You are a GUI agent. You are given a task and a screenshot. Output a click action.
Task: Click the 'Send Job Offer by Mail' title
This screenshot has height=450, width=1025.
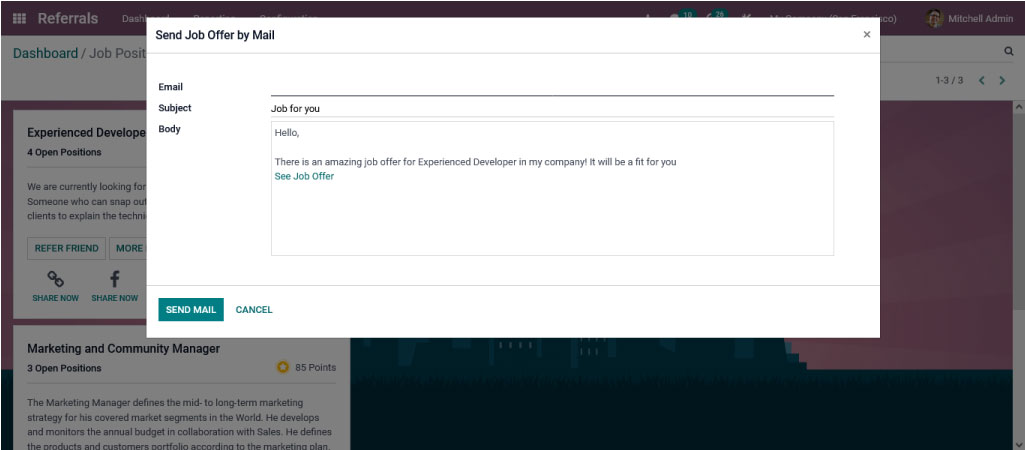[214, 35]
